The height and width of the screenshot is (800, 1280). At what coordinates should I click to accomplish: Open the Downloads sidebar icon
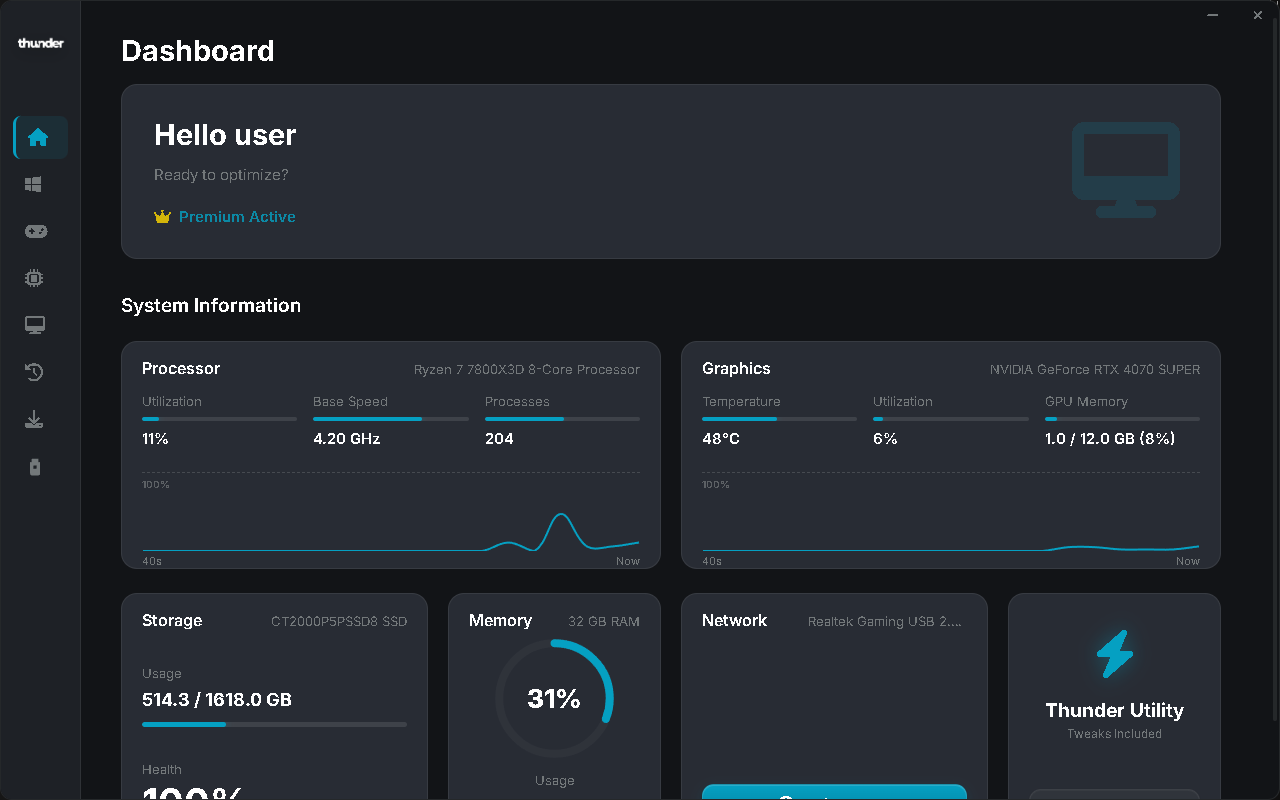pos(34,419)
